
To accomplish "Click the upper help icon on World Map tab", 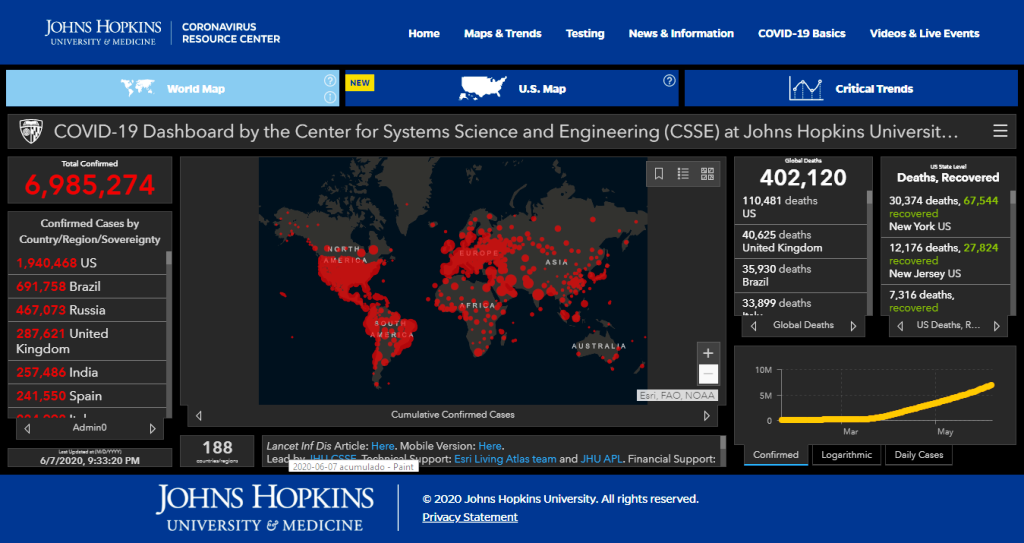I will pos(330,81).
